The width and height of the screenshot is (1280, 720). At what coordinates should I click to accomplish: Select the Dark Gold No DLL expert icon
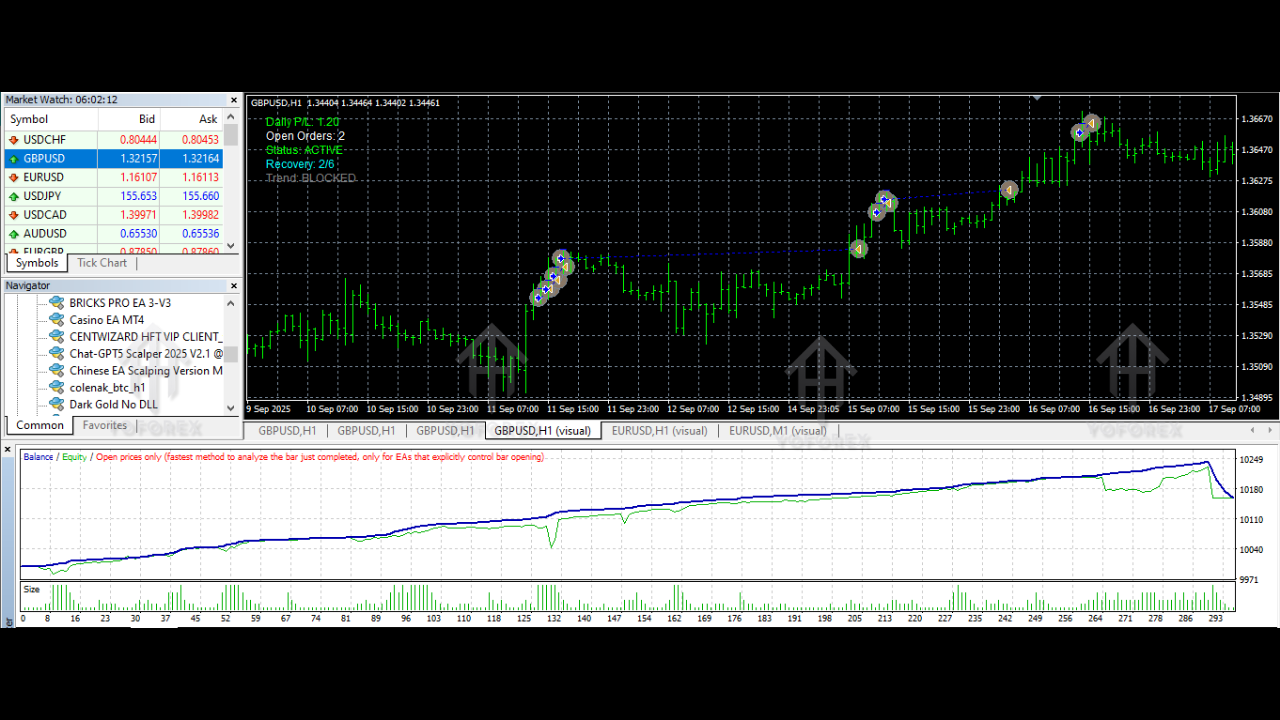55,404
